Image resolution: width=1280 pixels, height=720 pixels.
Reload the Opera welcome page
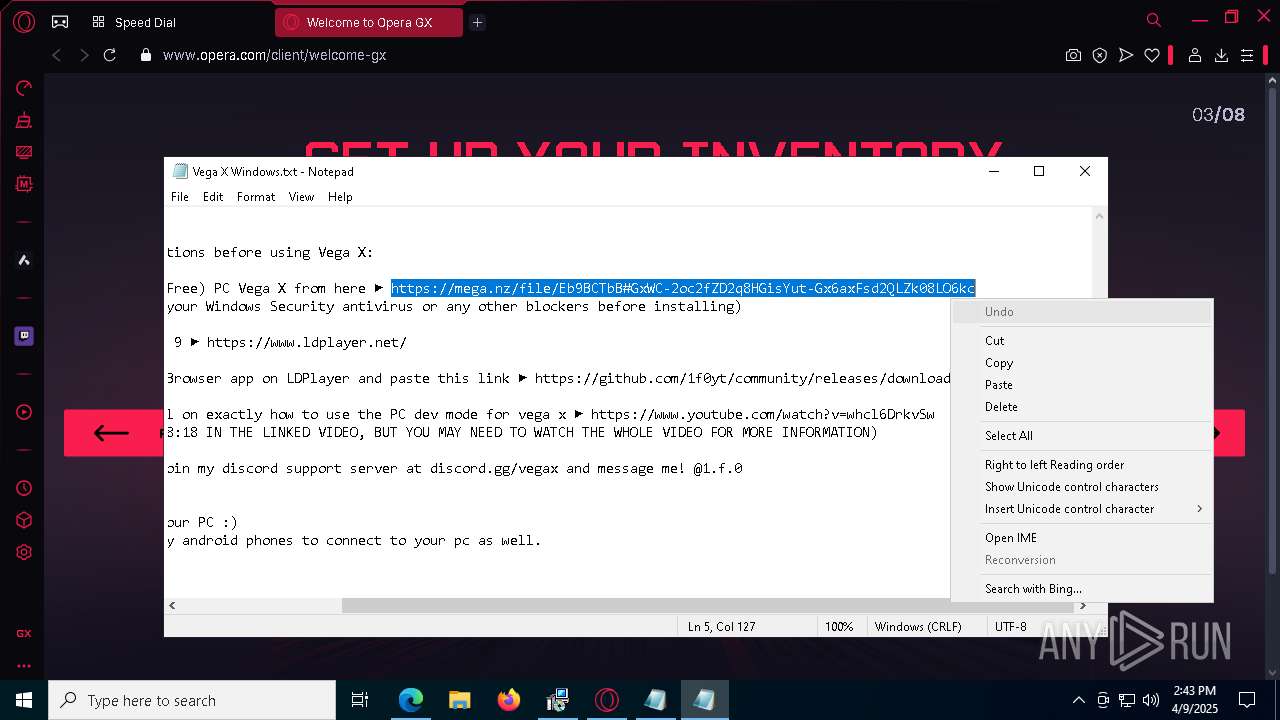pos(110,55)
